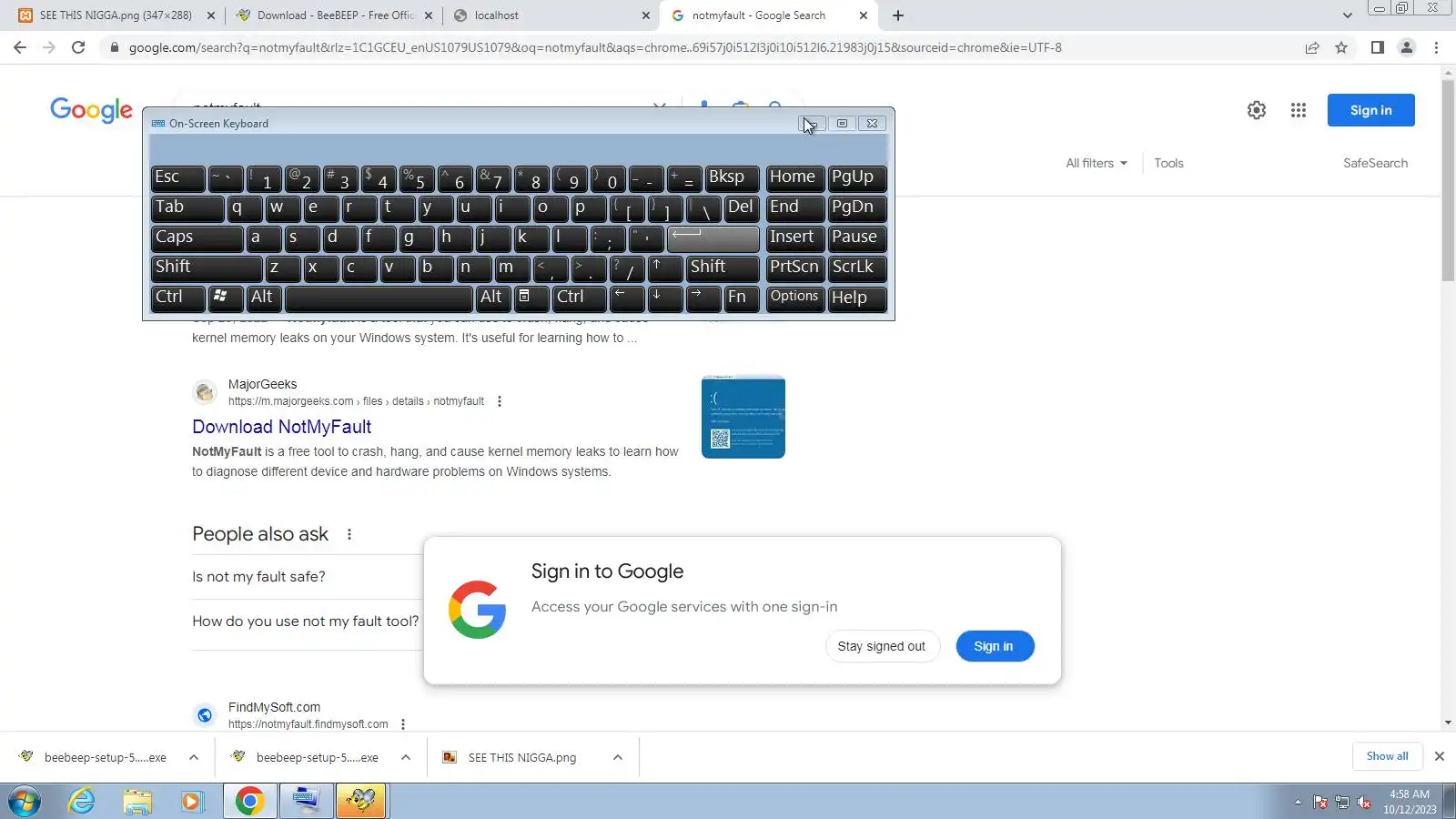Choose Stay signed out in popup

(882, 646)
